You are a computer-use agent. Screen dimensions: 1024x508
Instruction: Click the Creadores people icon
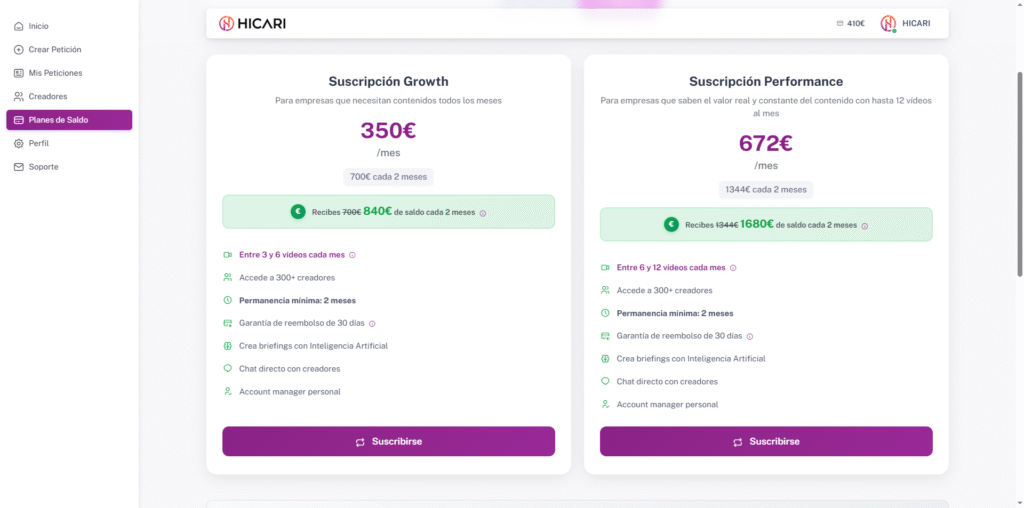click(19, 96)
